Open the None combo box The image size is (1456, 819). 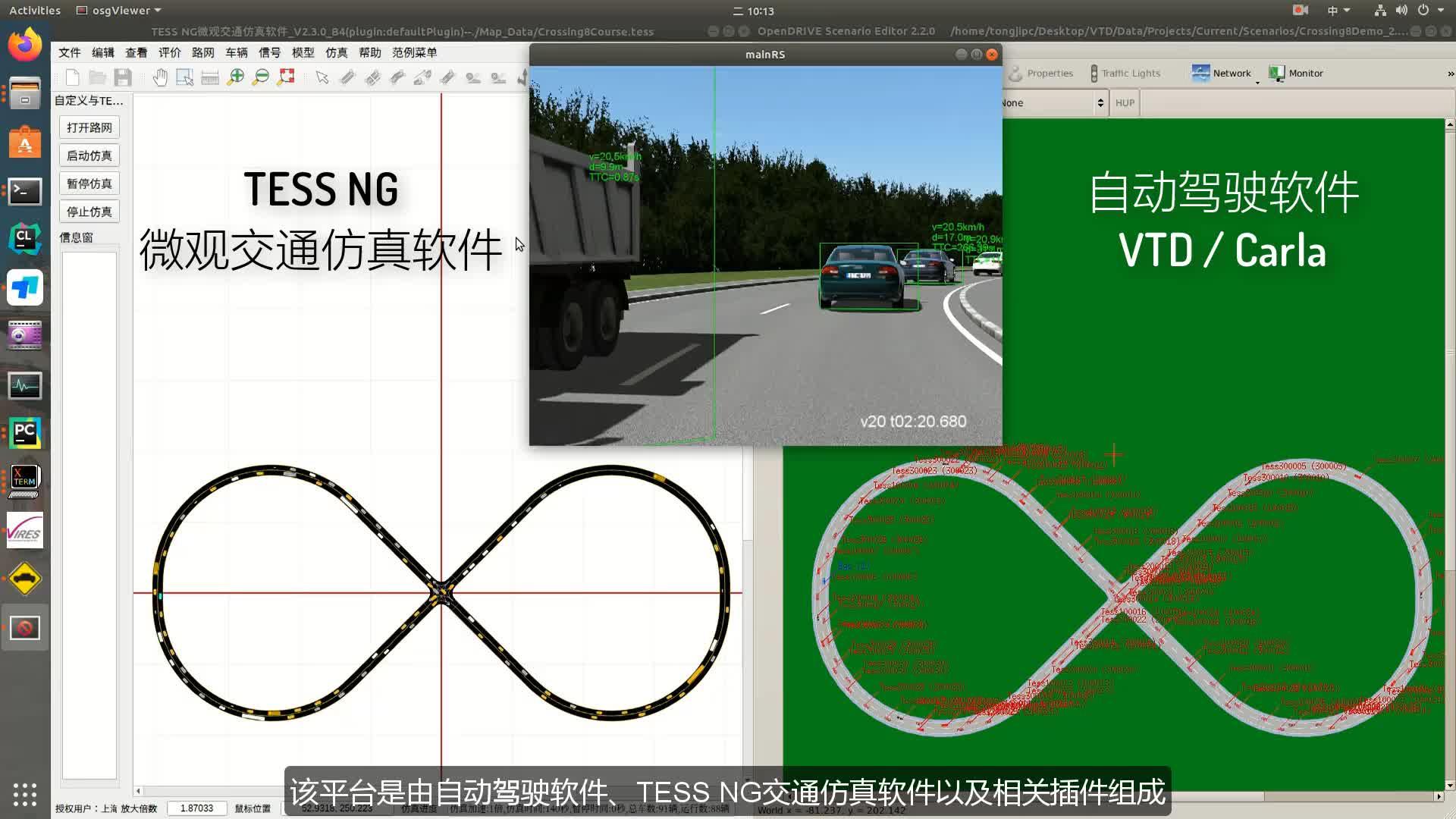[x=1053, y=103]
